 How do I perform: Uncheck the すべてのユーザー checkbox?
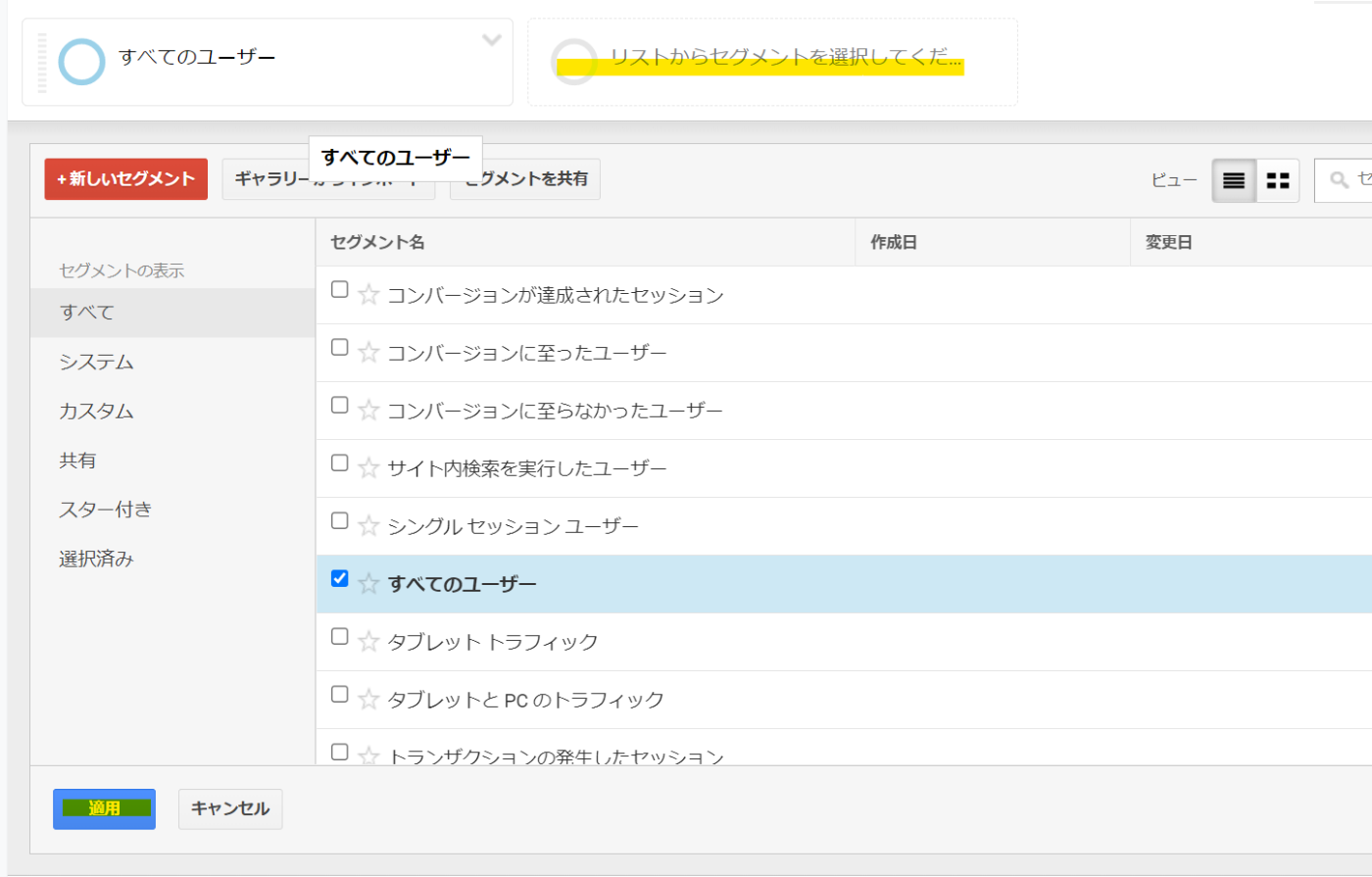[x=340, y=578]
